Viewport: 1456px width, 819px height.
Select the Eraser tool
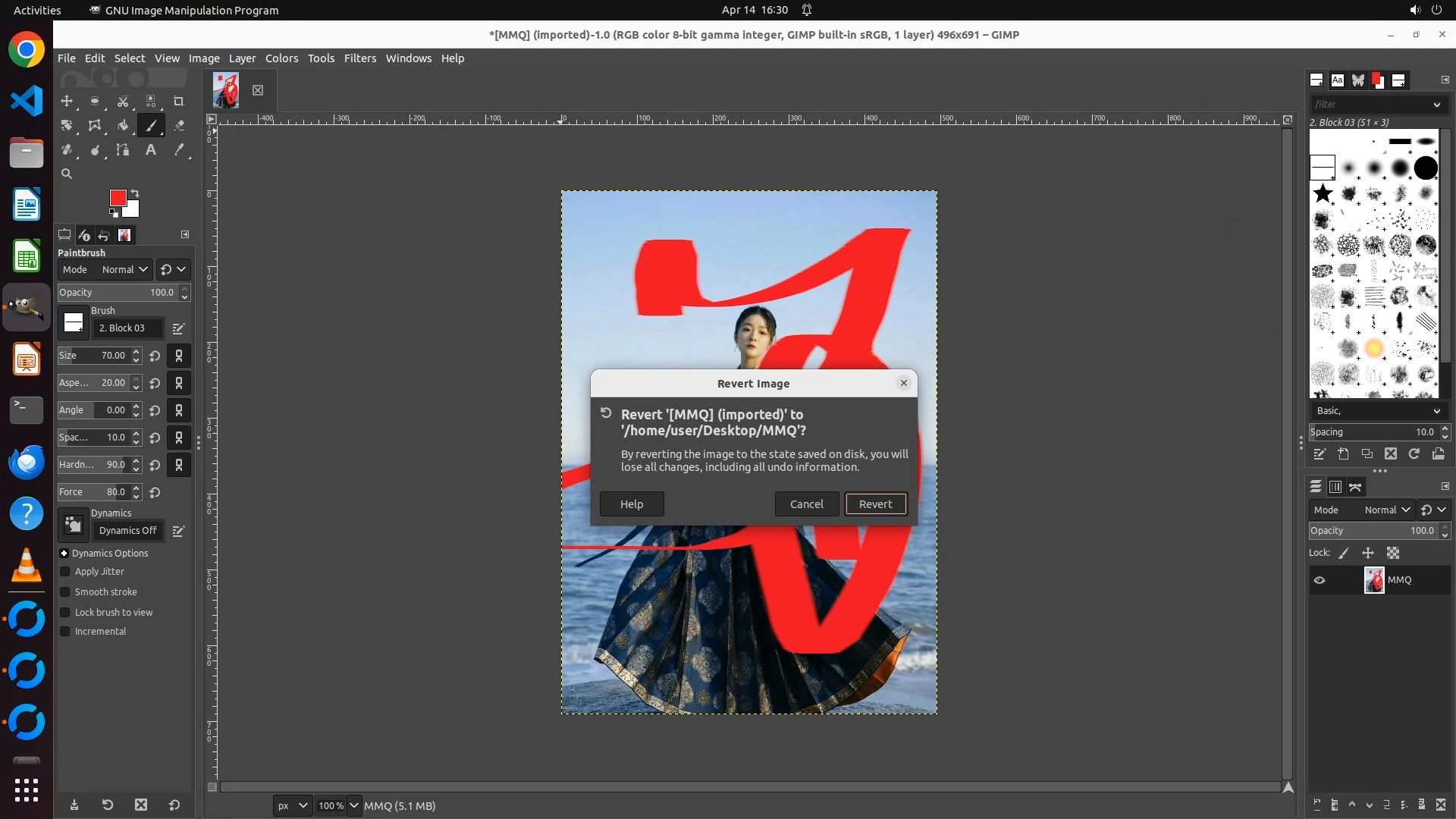(179, 125)
